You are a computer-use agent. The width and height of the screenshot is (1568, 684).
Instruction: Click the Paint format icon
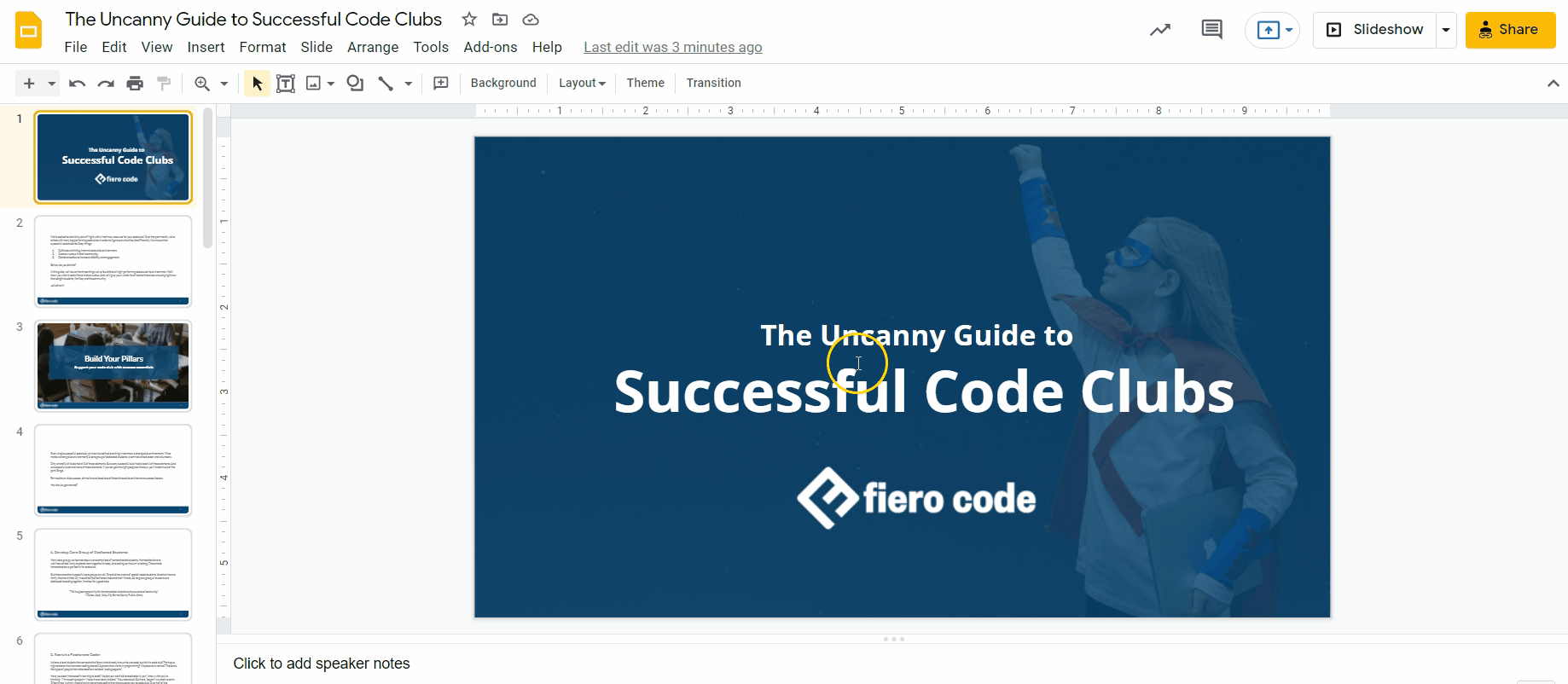(164, 83)
